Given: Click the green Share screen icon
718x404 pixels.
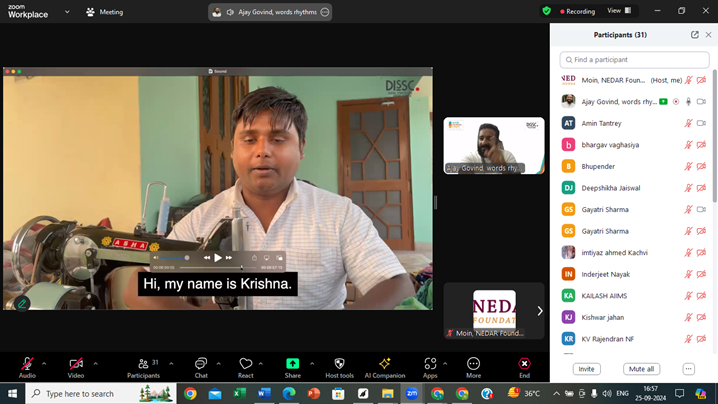Looking at the screenshot, I should click(x=292, y=364).
